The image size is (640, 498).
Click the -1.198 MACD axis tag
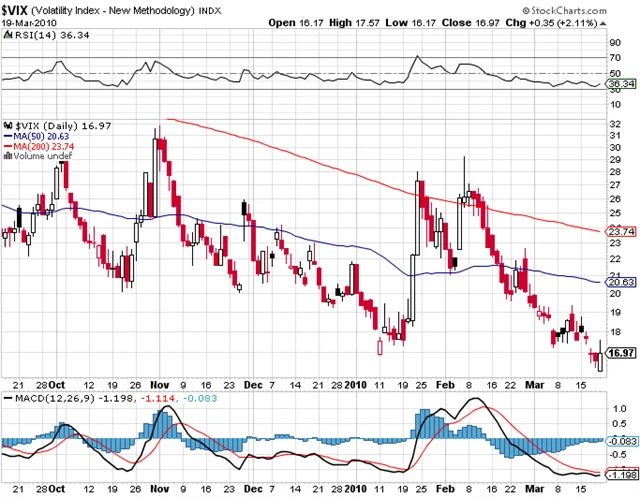(621, 475)
